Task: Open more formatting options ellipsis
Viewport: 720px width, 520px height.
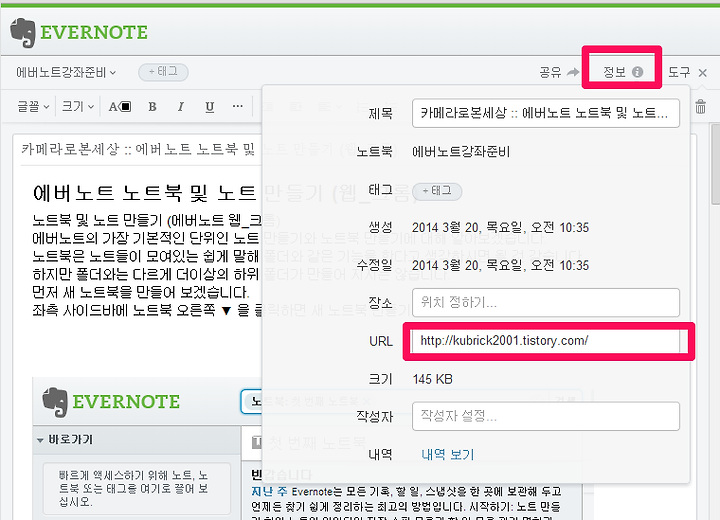Action: [x=237, y=106]
